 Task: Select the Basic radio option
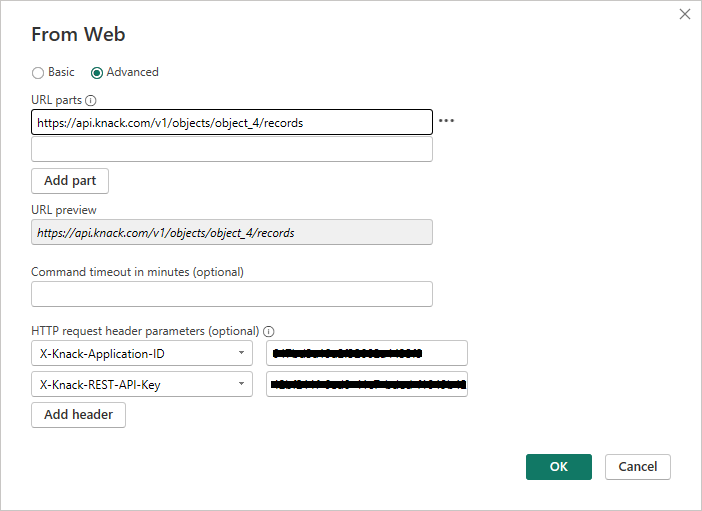pyautogui.click(x=38, y=73)
